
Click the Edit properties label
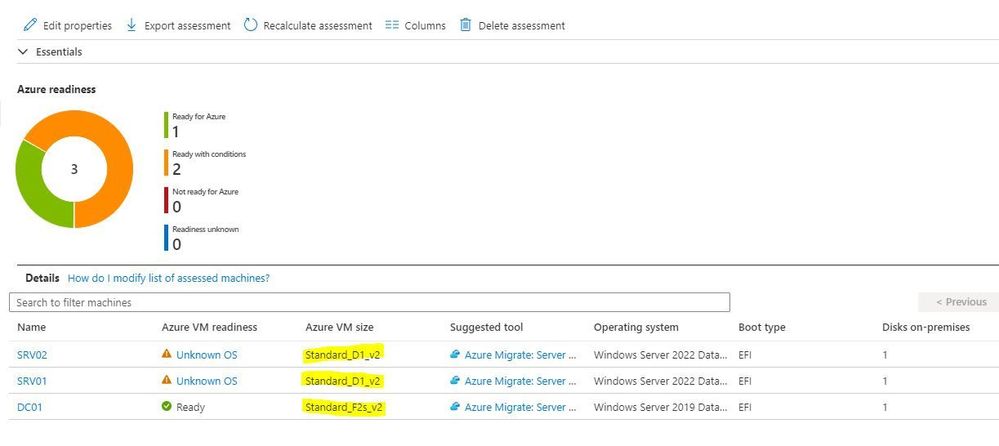click(77, 26)
